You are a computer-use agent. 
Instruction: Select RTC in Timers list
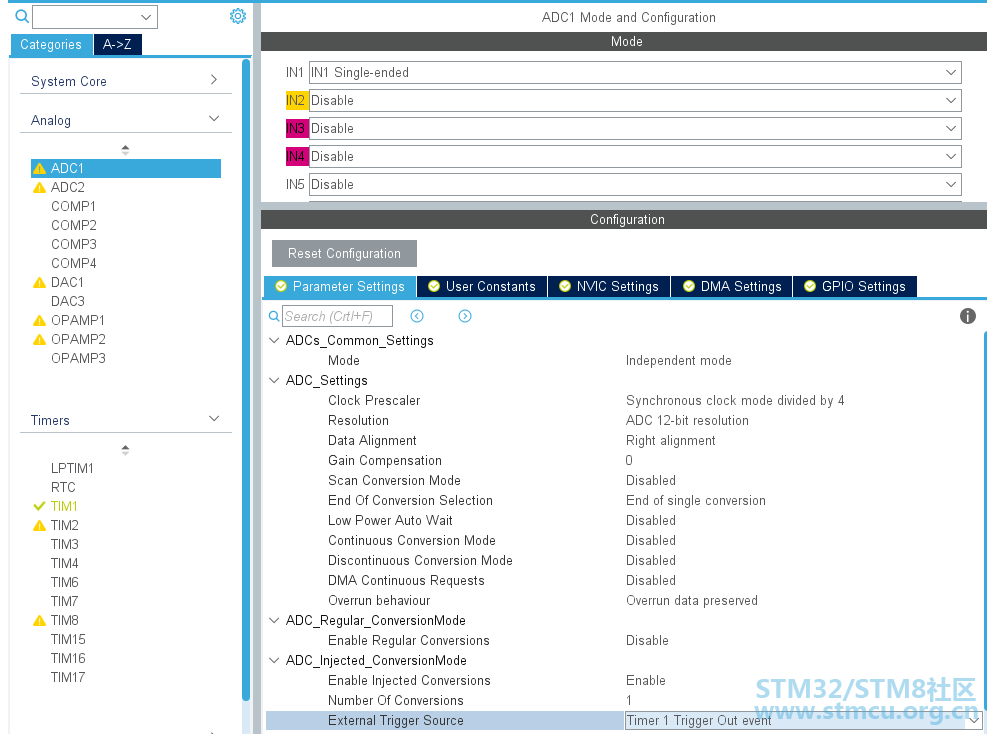point(64,487)
